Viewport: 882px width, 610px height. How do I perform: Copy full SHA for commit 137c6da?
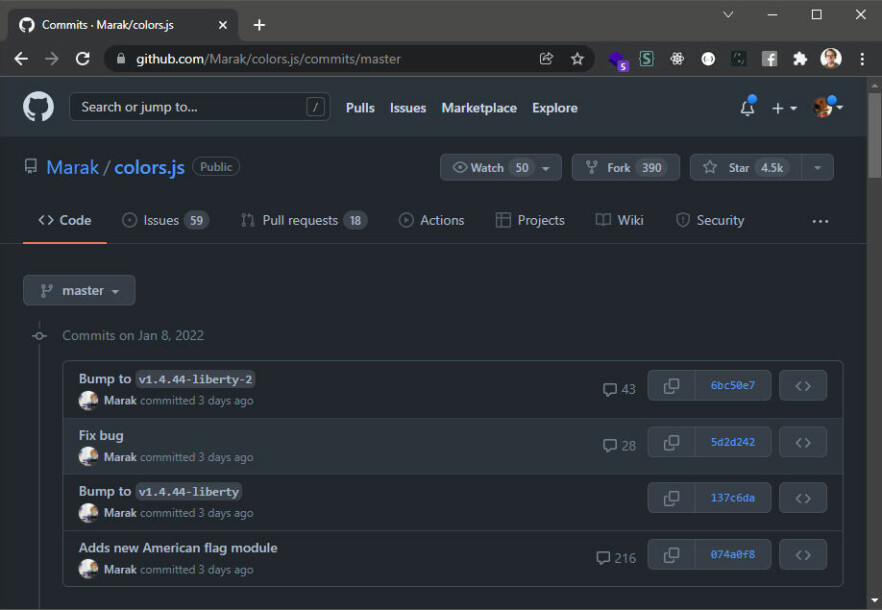point(672,498)
